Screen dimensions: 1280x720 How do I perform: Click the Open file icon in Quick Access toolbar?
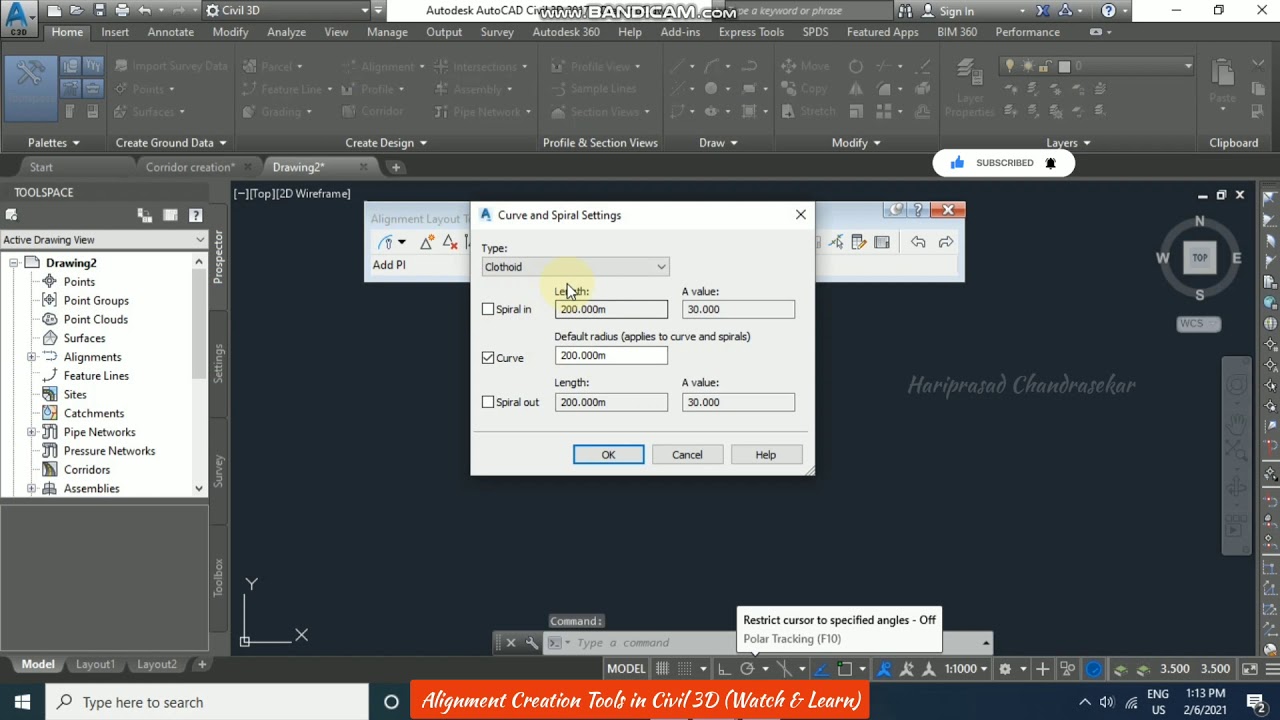click(x=76, y=11)
